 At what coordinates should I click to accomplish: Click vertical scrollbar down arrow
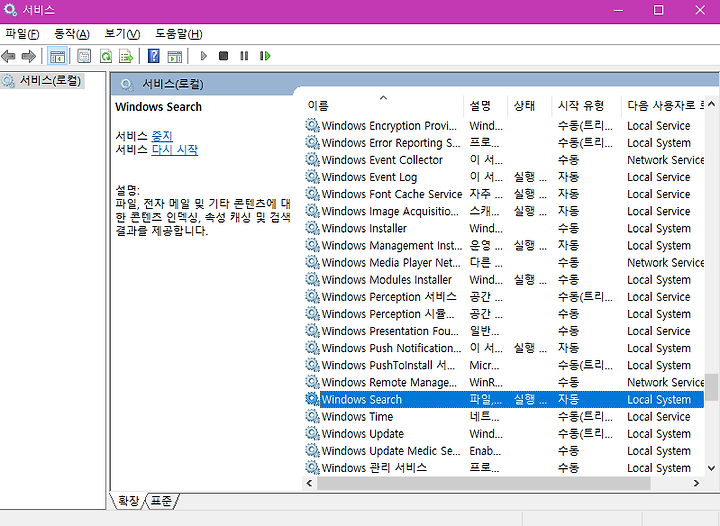711,468
